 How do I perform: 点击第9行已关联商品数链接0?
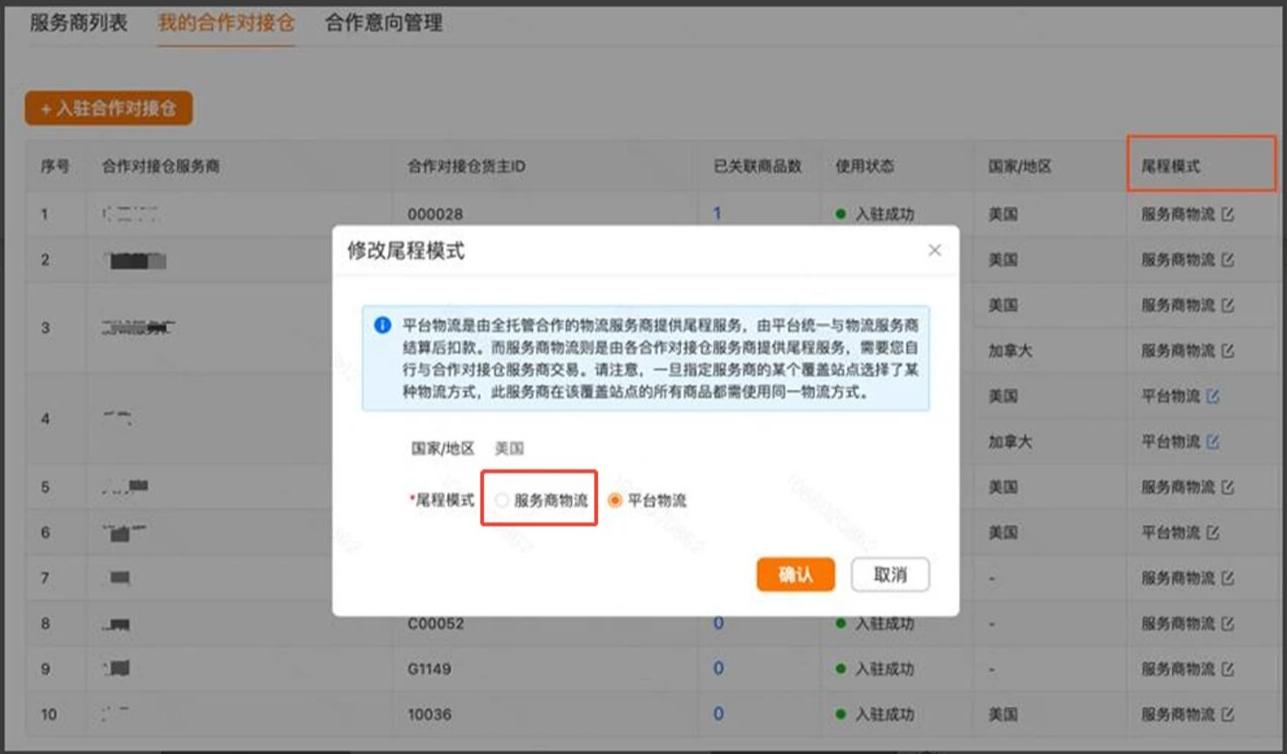point(717,669)
